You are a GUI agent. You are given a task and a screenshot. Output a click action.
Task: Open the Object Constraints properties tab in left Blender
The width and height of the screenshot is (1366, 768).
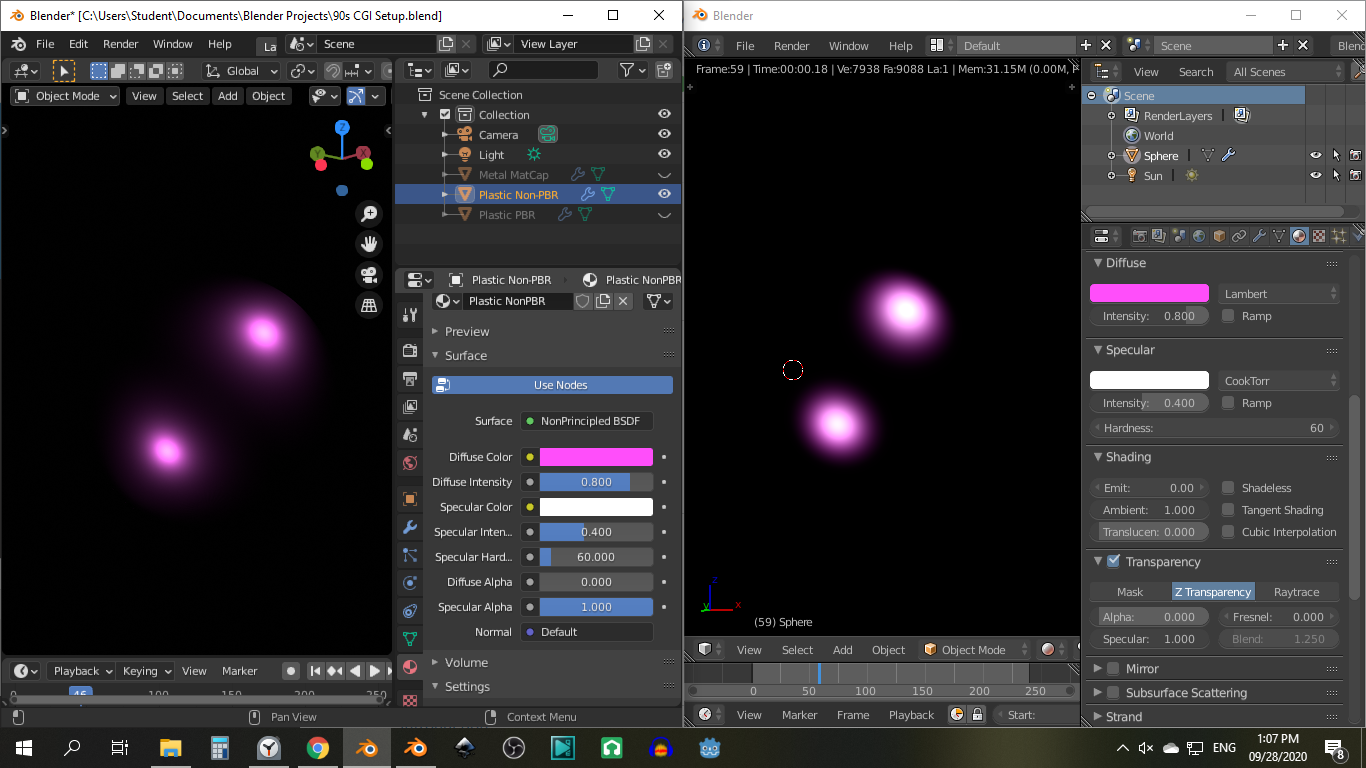pyautogui.click(x=409, y=611)
